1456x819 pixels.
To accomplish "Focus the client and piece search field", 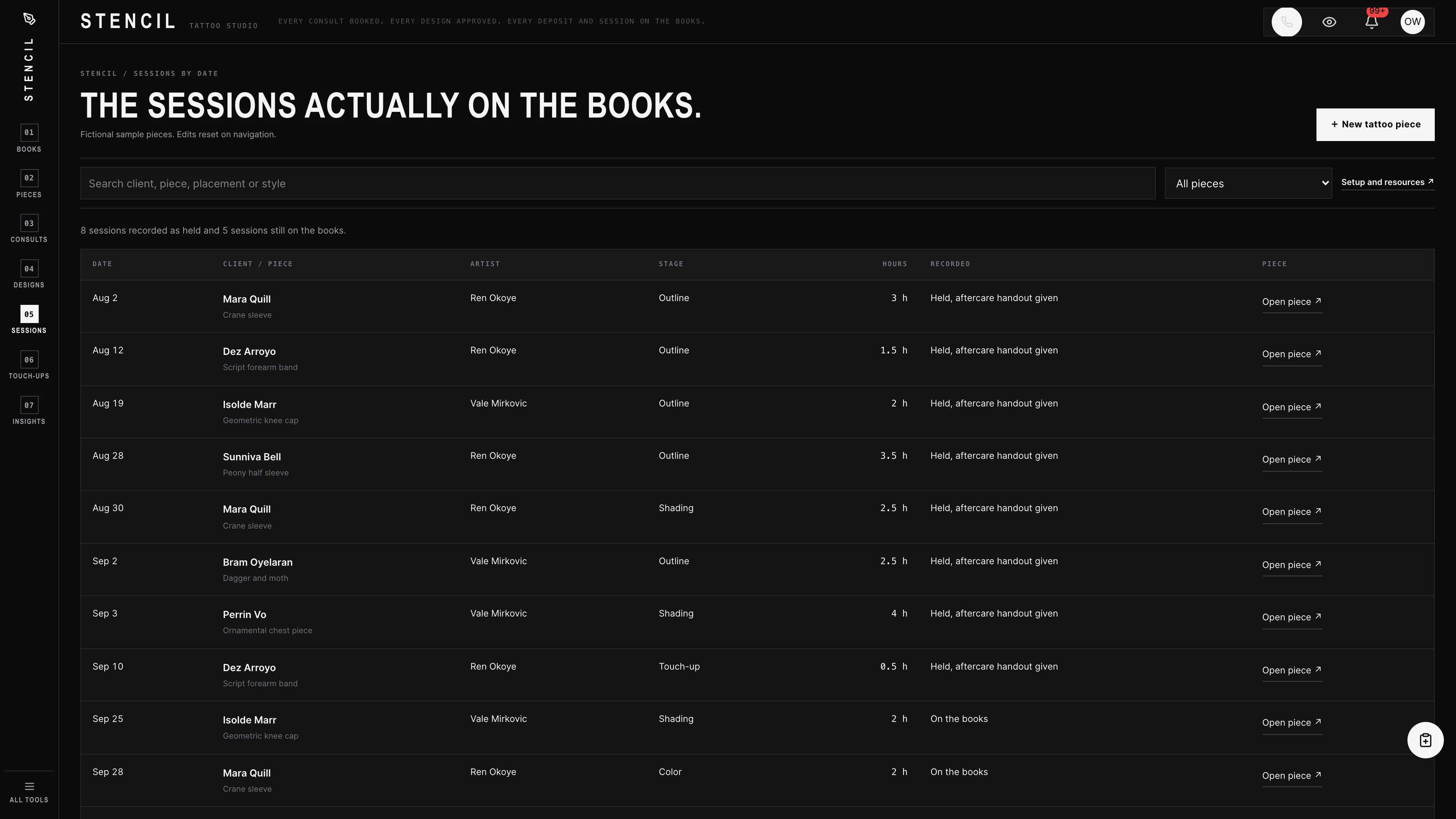I will click(617, 183).
